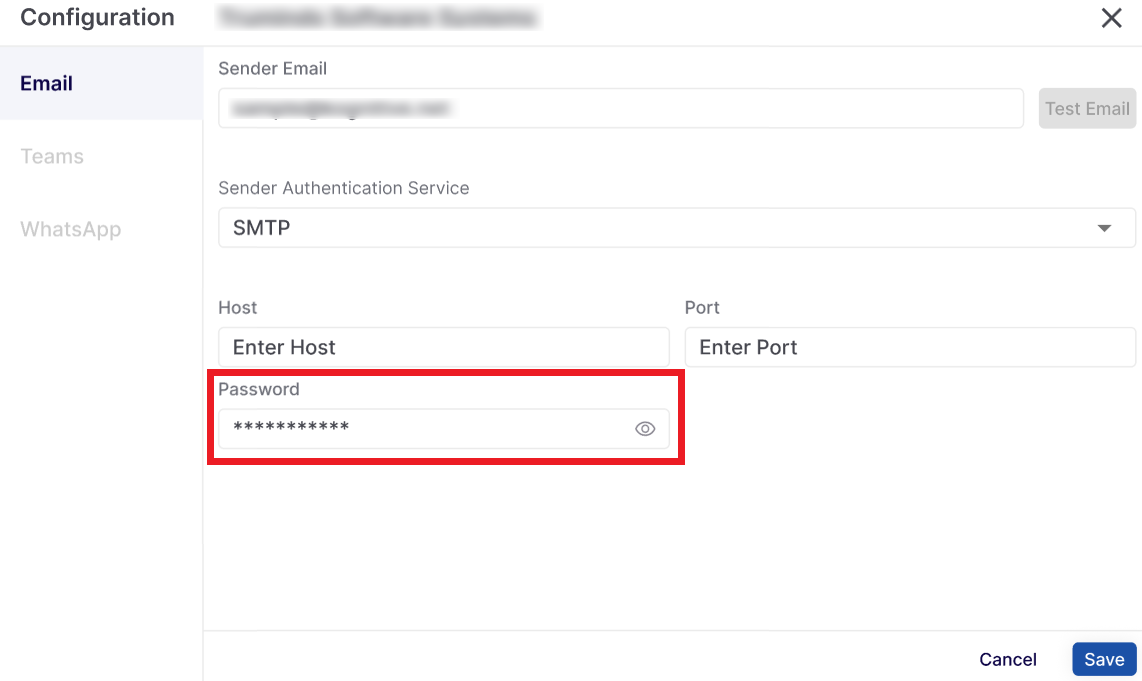
Task: Go to the WhatsApp tab
Action: [x=70, y=229]
